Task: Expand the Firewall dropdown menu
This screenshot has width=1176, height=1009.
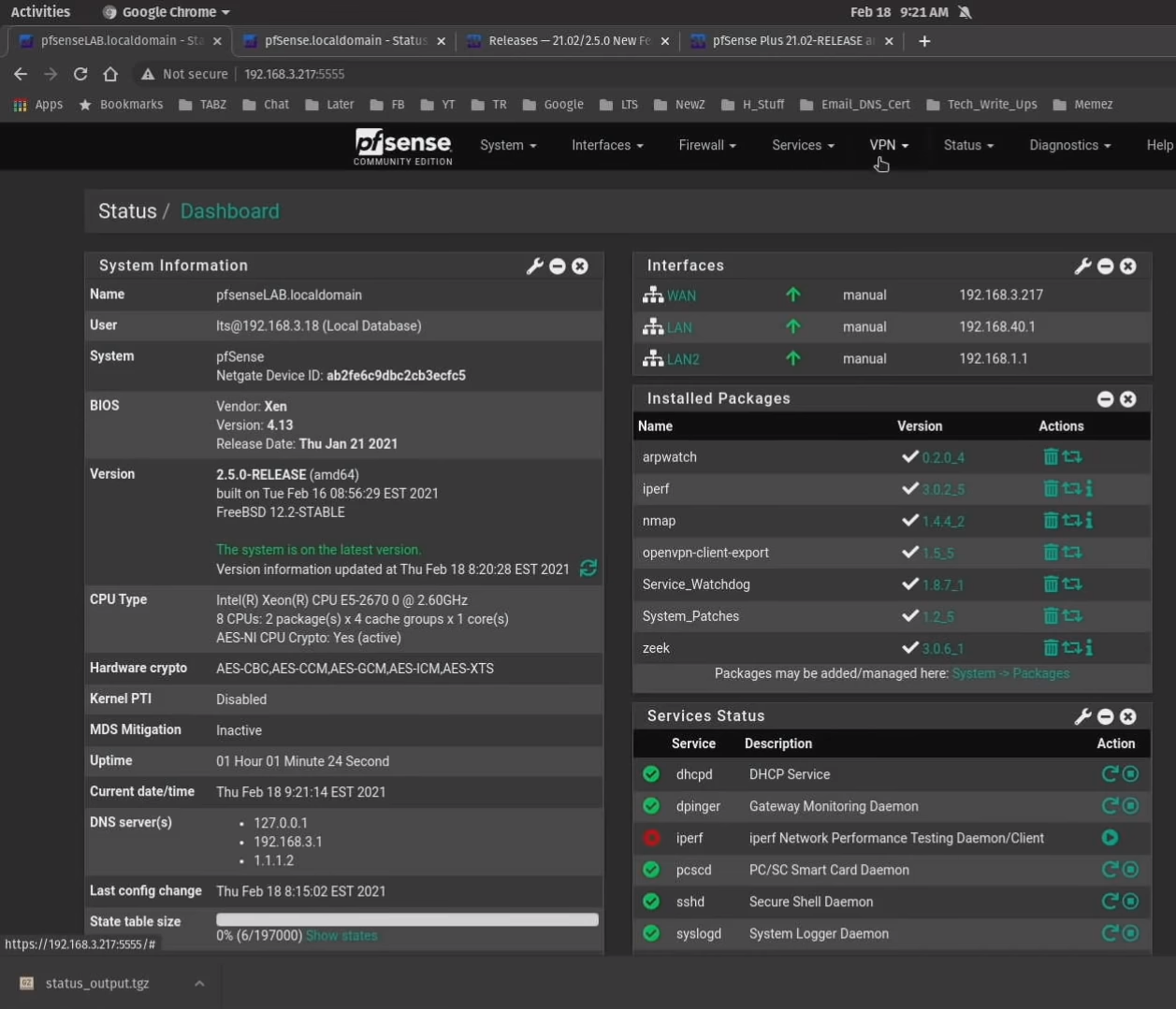Action: point(706,145)
